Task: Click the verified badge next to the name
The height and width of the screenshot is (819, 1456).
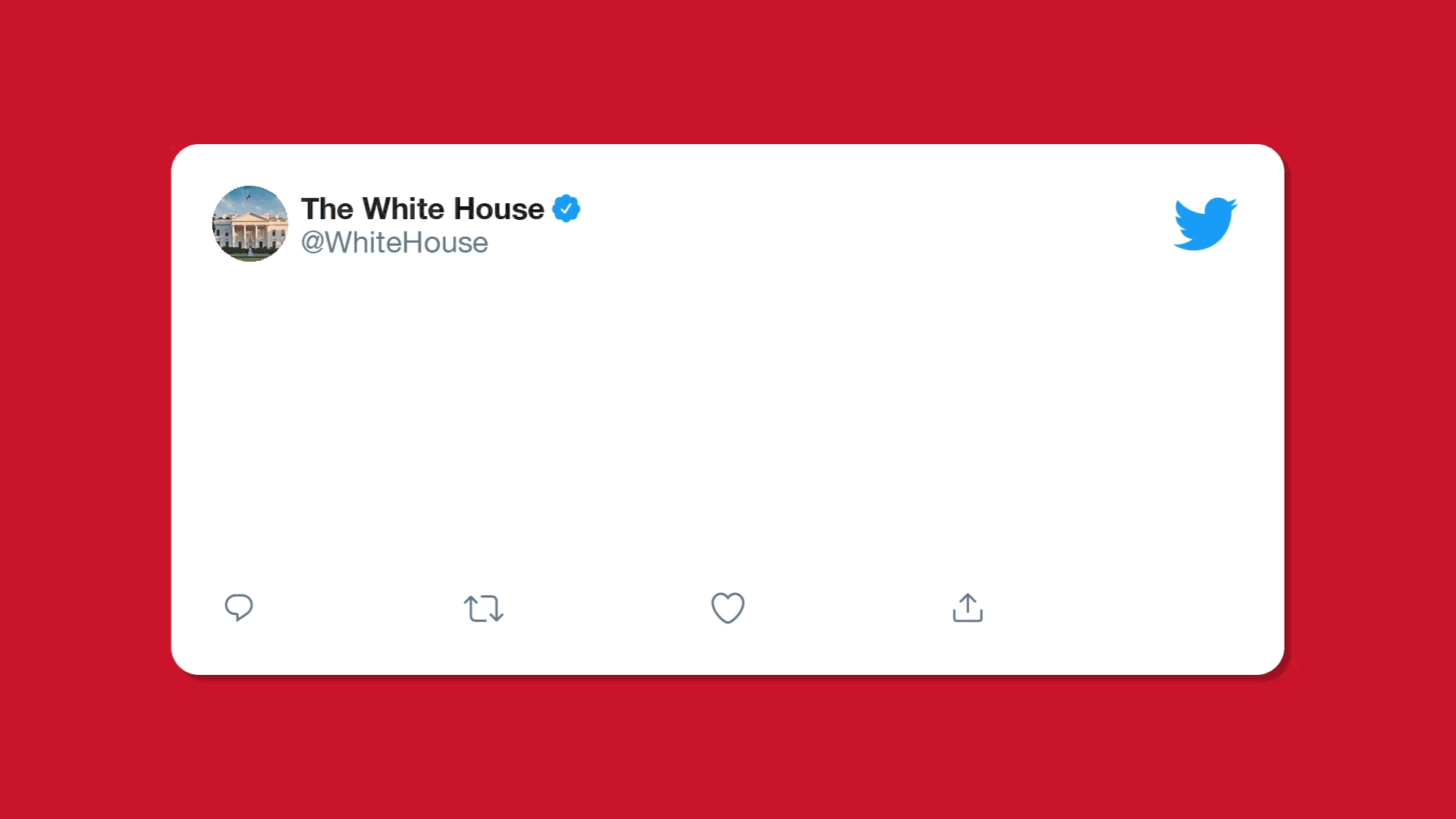Action: click(x=566, y=209)
